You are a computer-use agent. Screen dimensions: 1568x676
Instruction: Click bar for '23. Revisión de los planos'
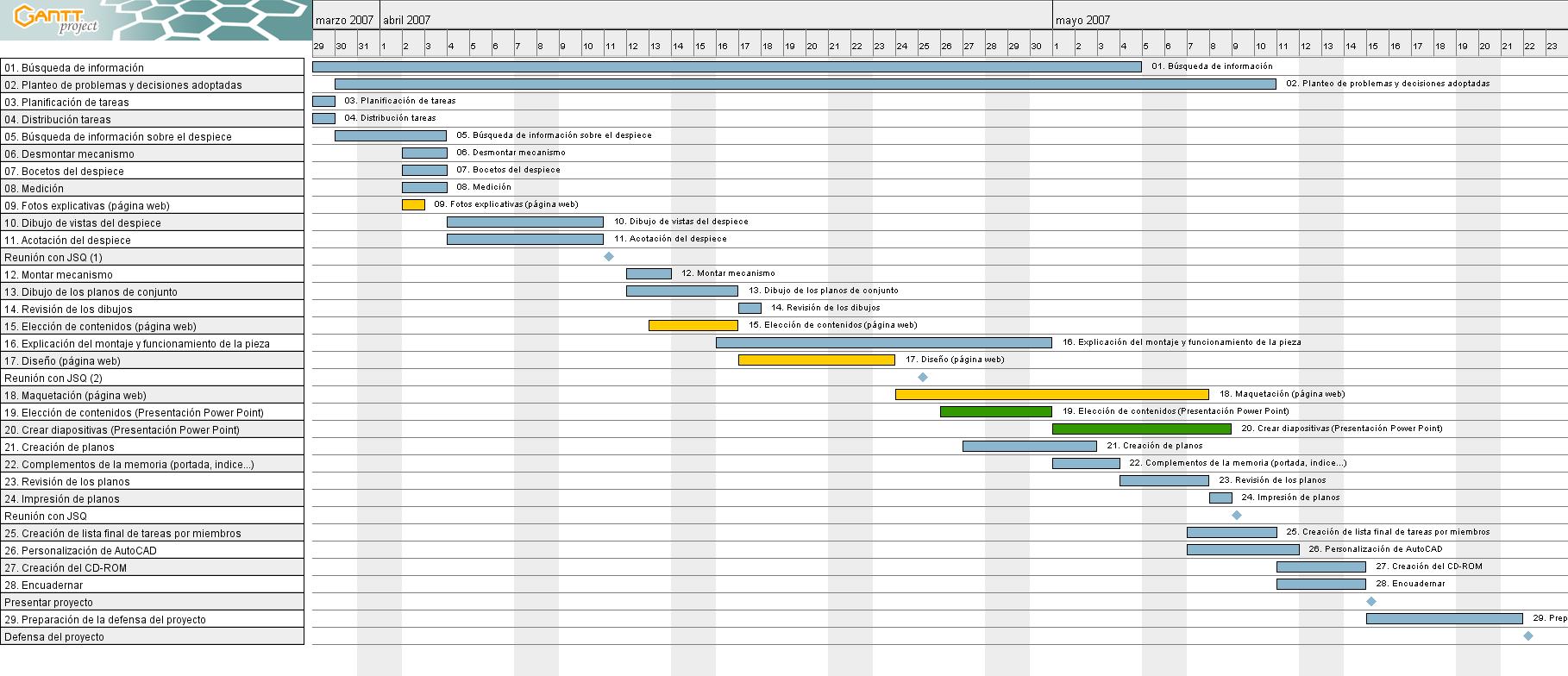pyautogui.click(x=1164, y=480)
